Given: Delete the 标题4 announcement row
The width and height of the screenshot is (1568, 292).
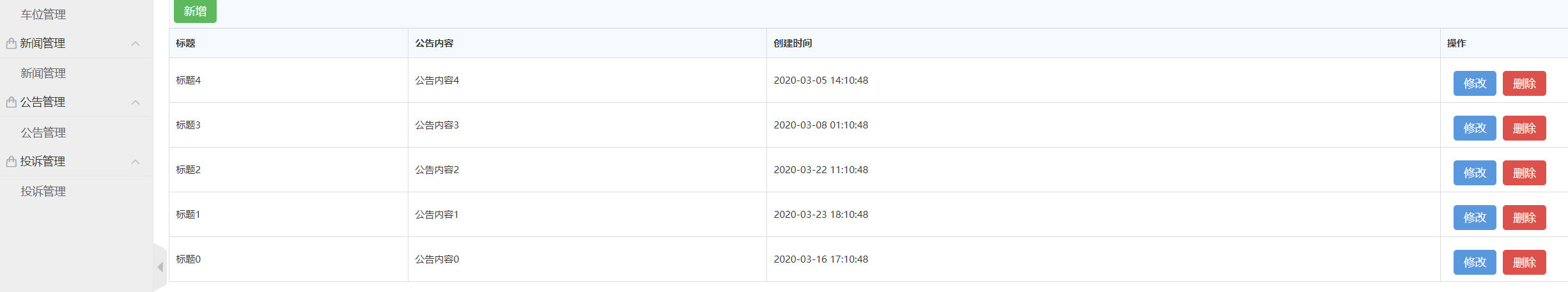Looking at the screenshot, I should pos(1524,83).
